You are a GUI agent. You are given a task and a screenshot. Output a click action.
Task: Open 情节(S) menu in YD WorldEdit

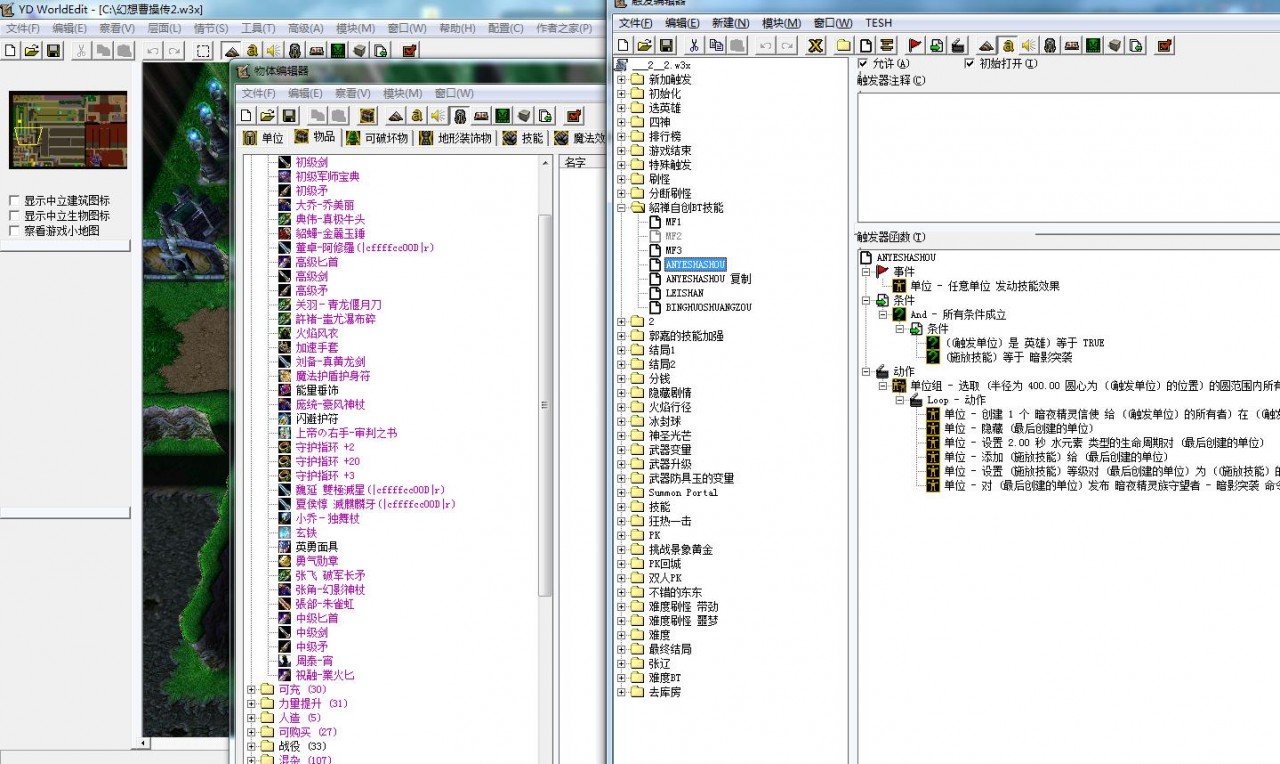pyautogui.click(x=210, y=28)
